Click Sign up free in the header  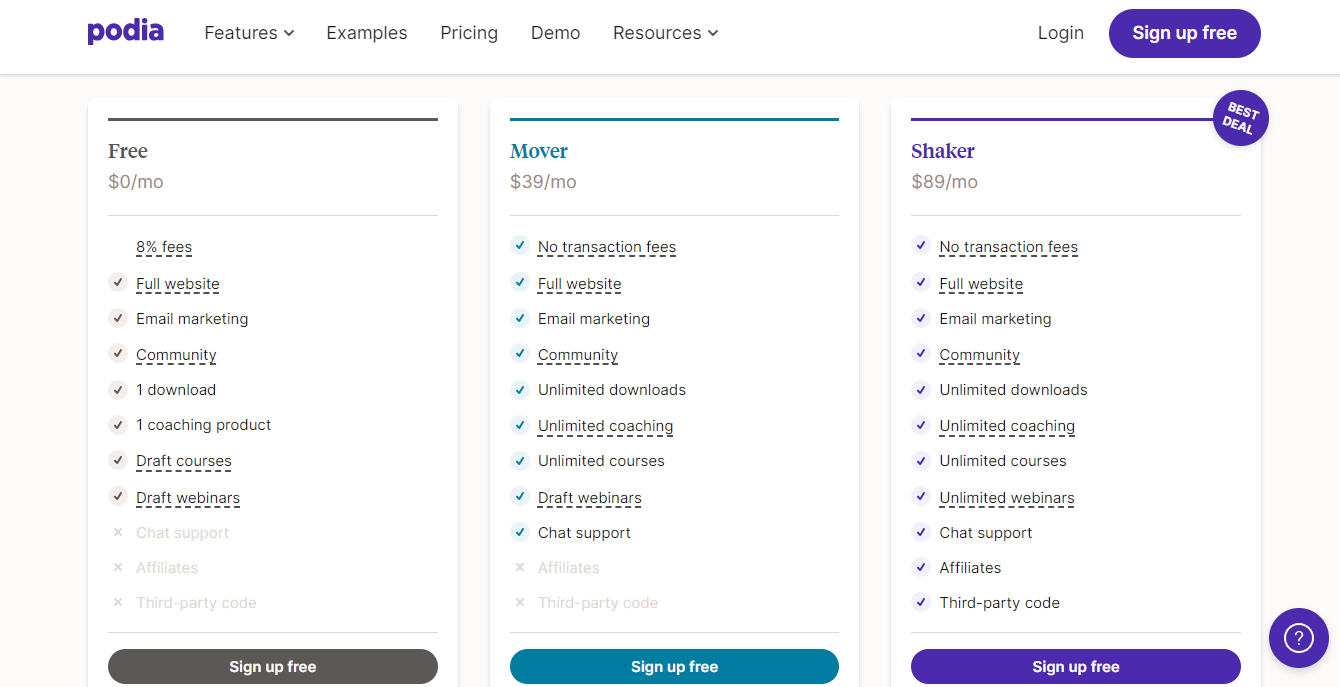(x=1184, y=33)
